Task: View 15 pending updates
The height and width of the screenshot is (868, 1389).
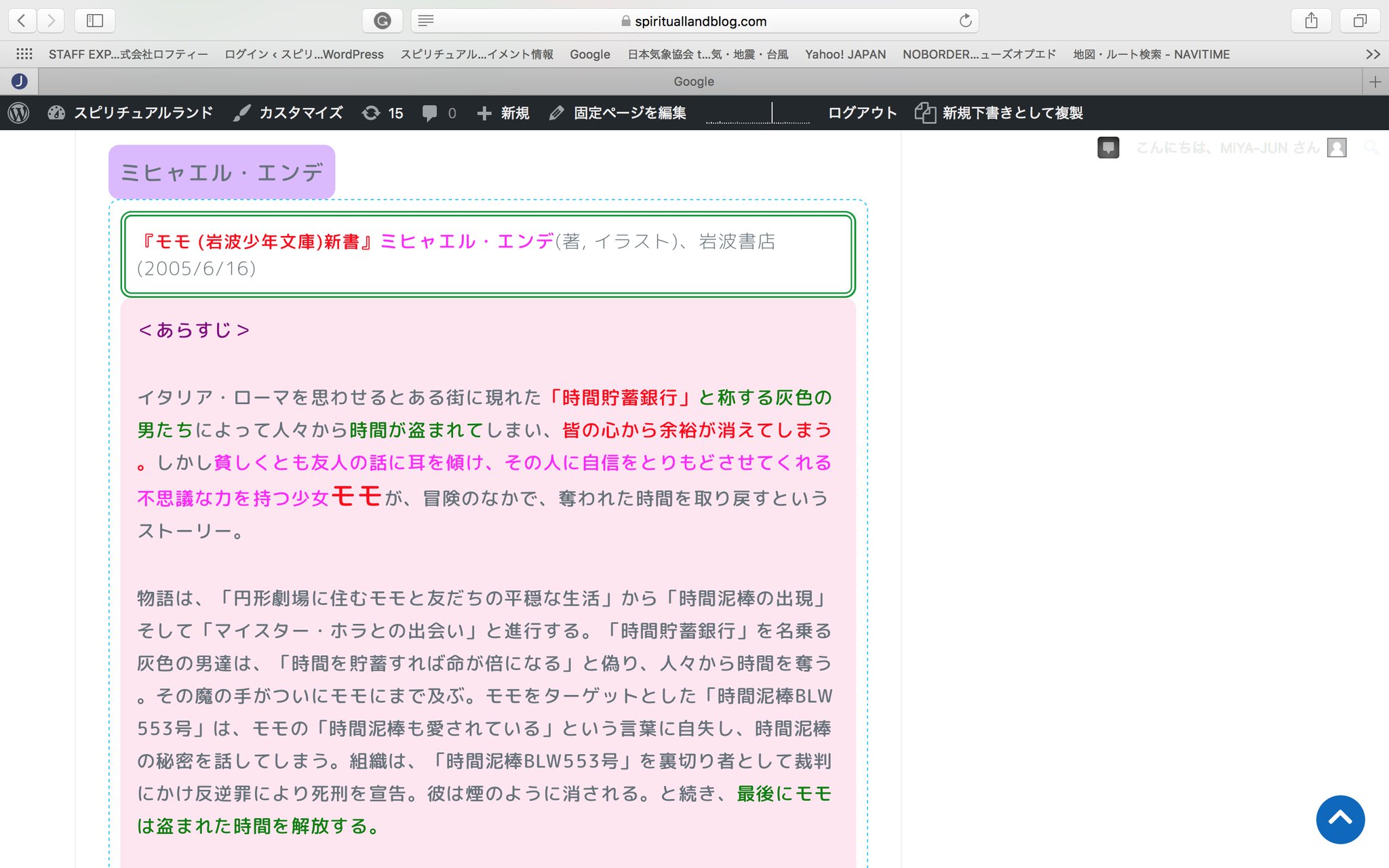Action: point(383,113)
